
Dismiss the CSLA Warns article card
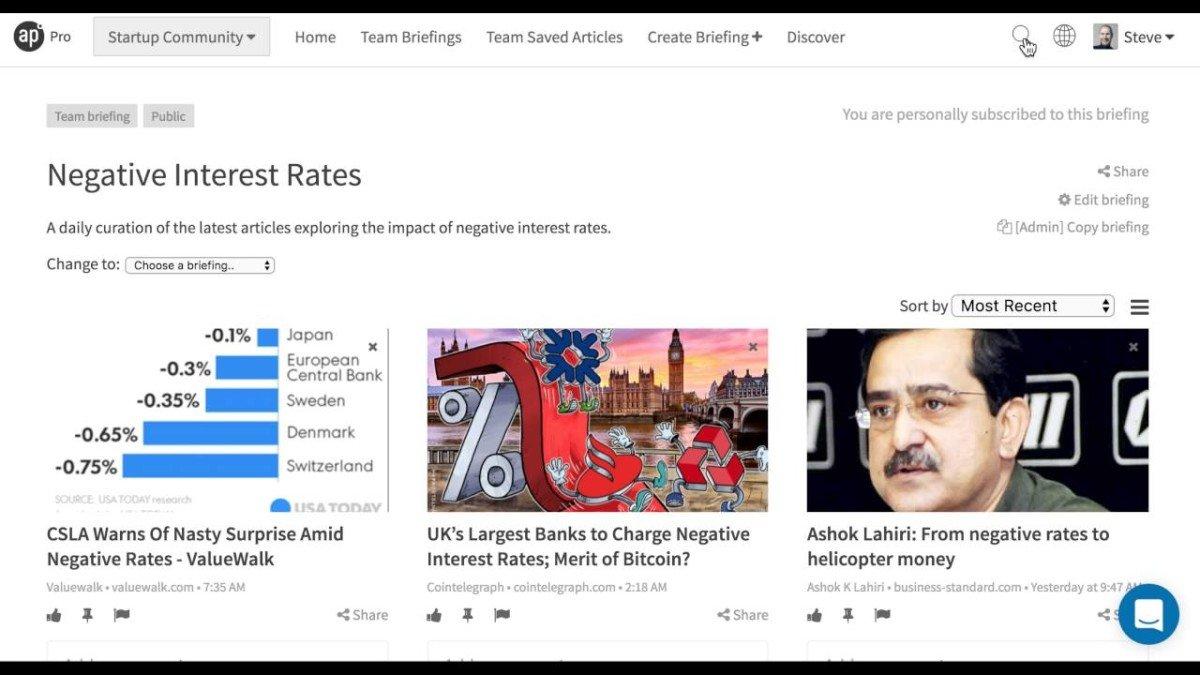(x=373, y=347)
